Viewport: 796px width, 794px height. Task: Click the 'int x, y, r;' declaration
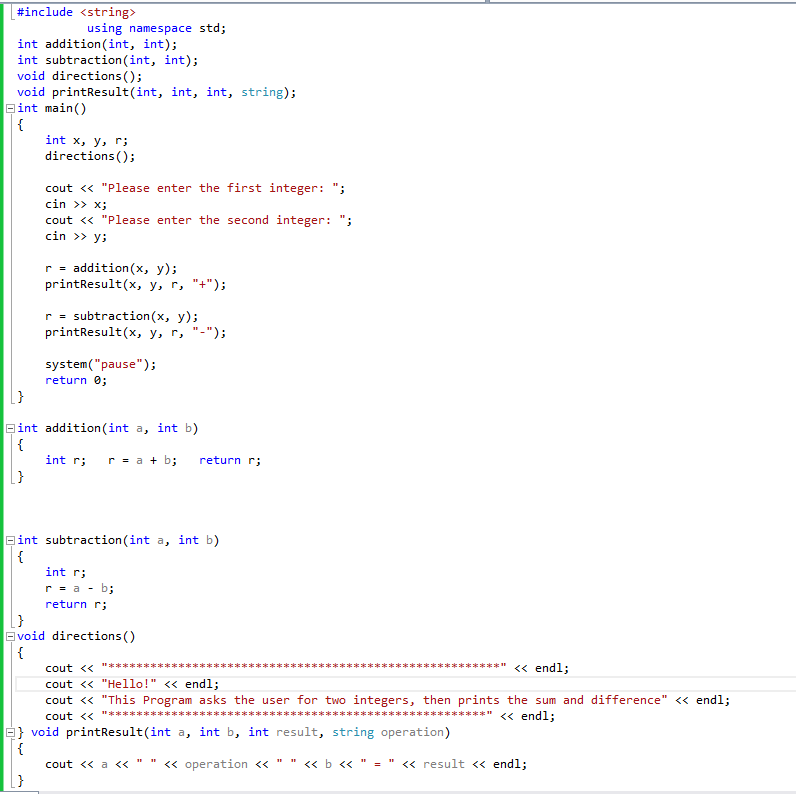(x=86, y=140)
